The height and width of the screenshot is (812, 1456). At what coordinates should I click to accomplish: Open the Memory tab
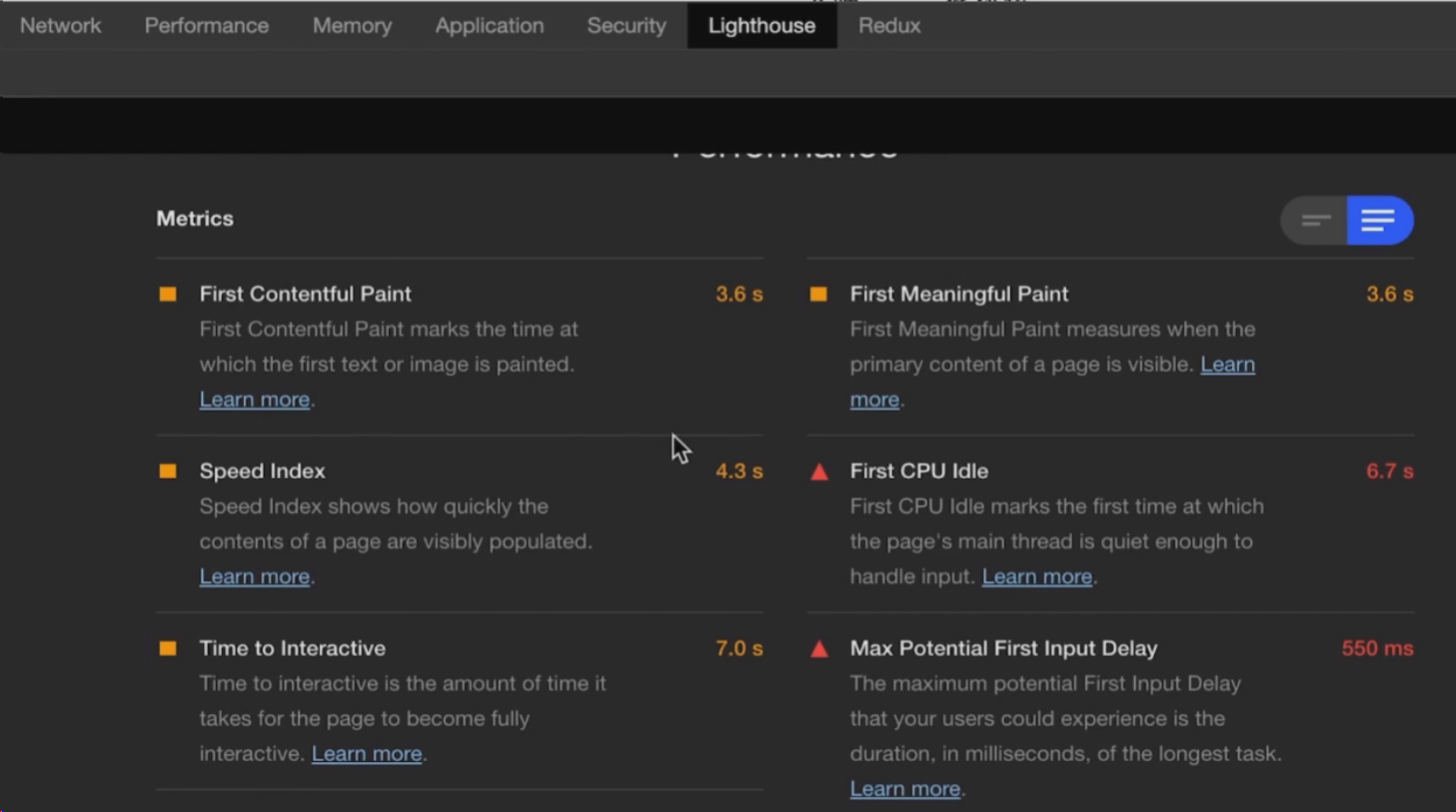(352, 25)
